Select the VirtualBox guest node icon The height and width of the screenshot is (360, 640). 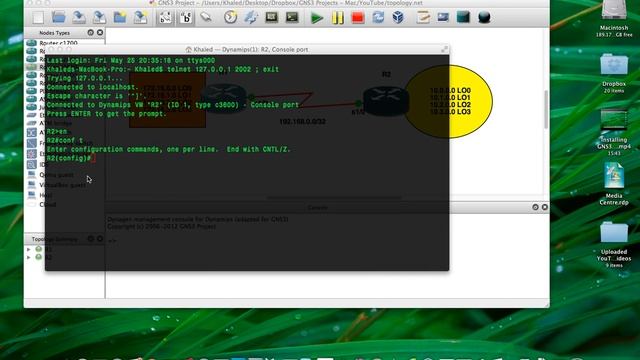point(32,185)
